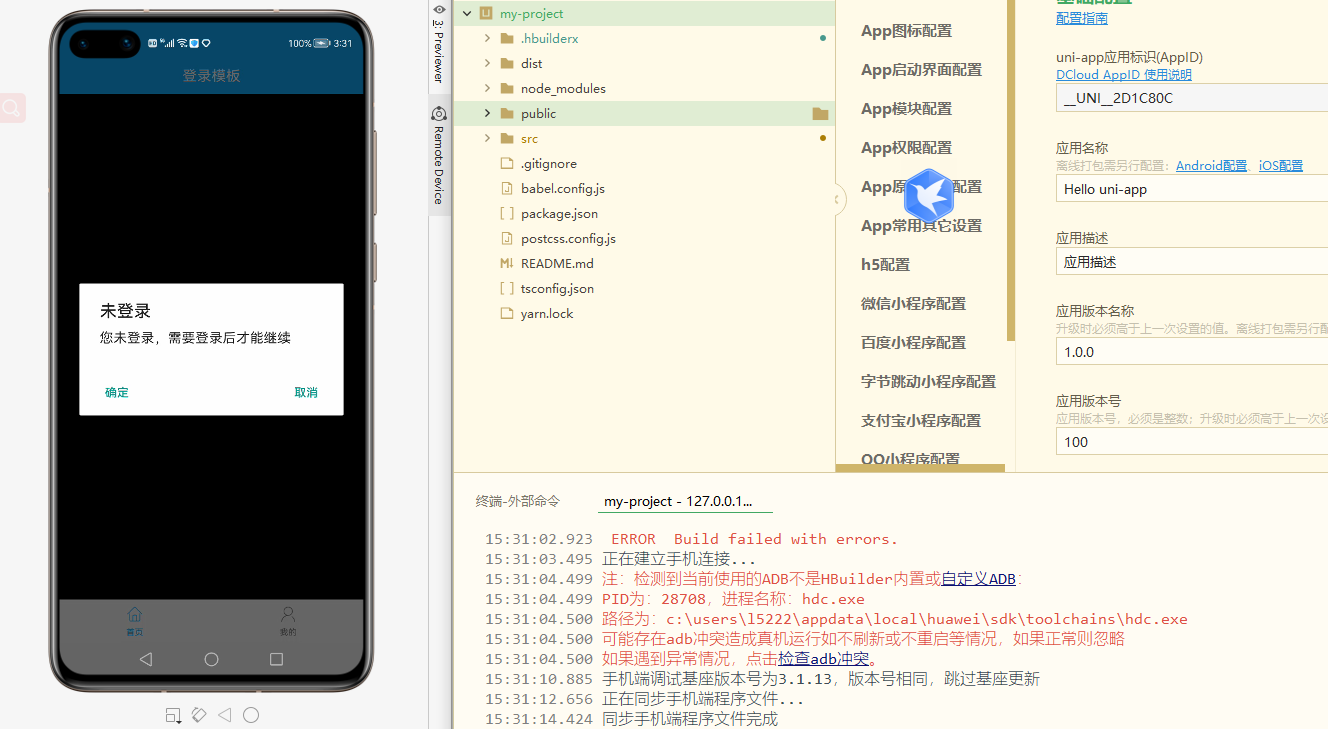Click the blue bird floating icon

pyautogui.click(x=928, y=195)
